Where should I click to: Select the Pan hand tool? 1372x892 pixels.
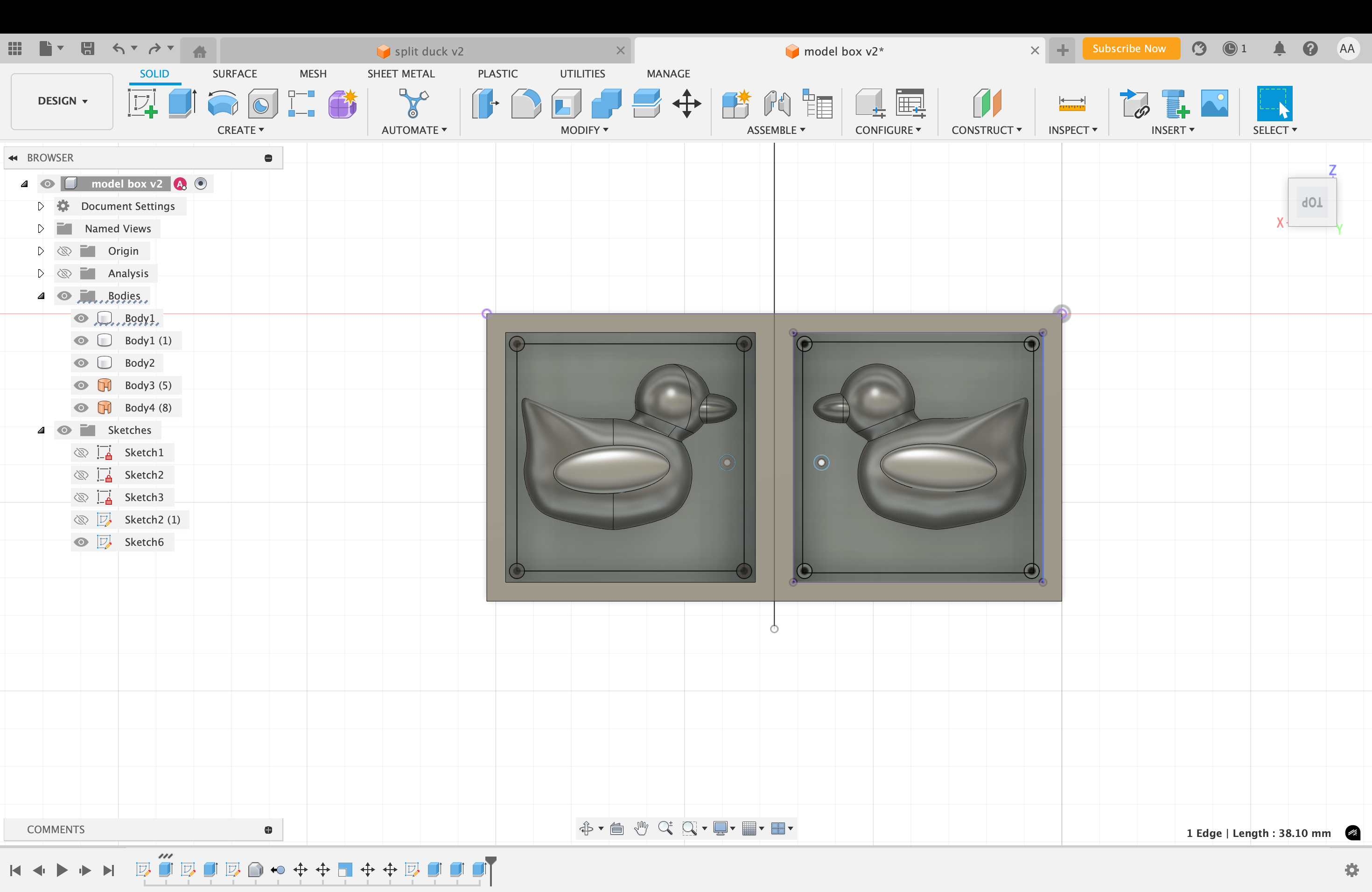640,828
